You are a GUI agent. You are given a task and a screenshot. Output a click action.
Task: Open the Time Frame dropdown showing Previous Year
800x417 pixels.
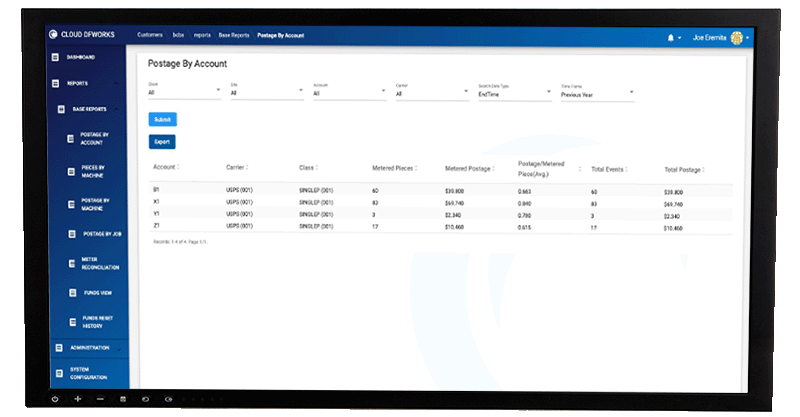pyautogui.click(x=597, y=92)
